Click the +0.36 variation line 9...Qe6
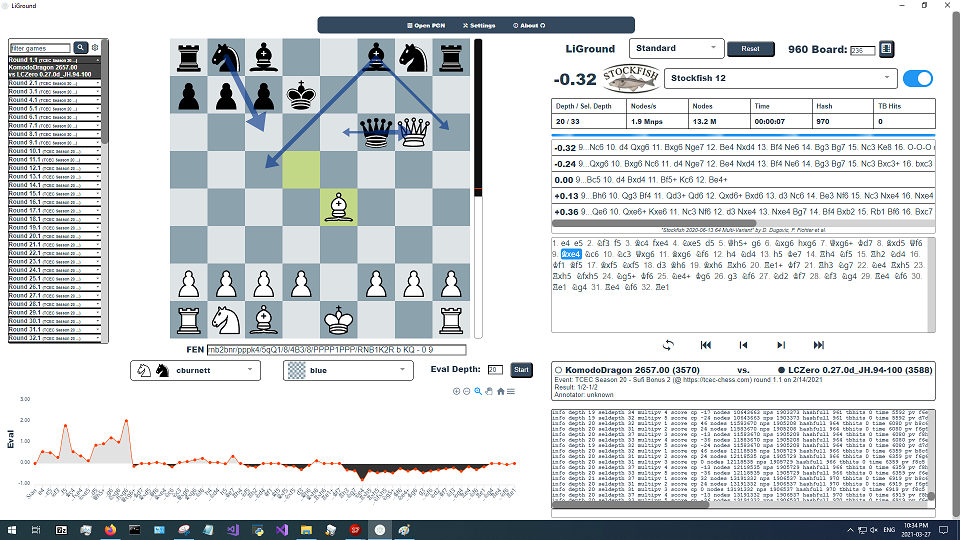960x540 pixels. 743,212
